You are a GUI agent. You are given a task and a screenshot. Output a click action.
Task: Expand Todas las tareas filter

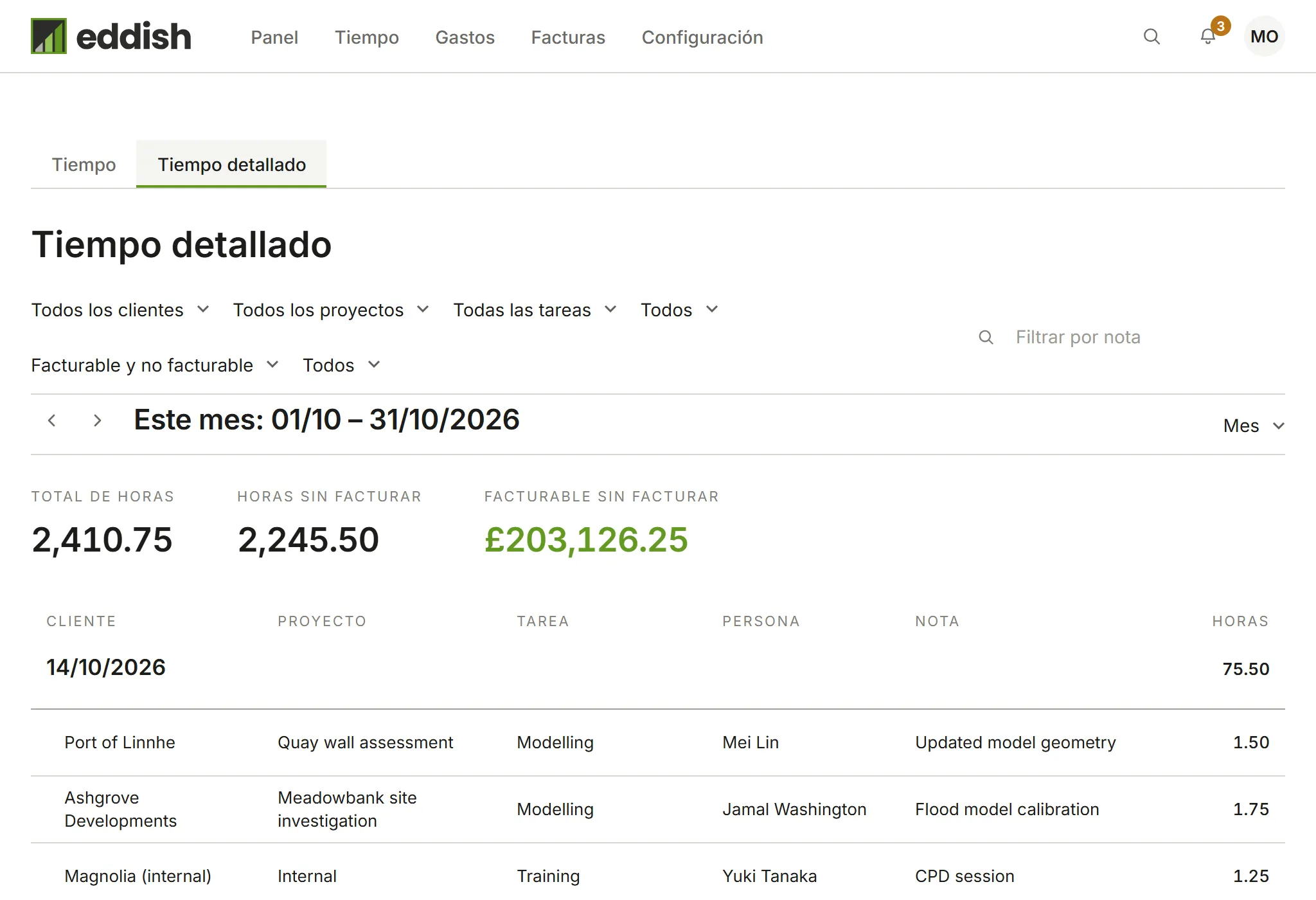coord(535,310)
